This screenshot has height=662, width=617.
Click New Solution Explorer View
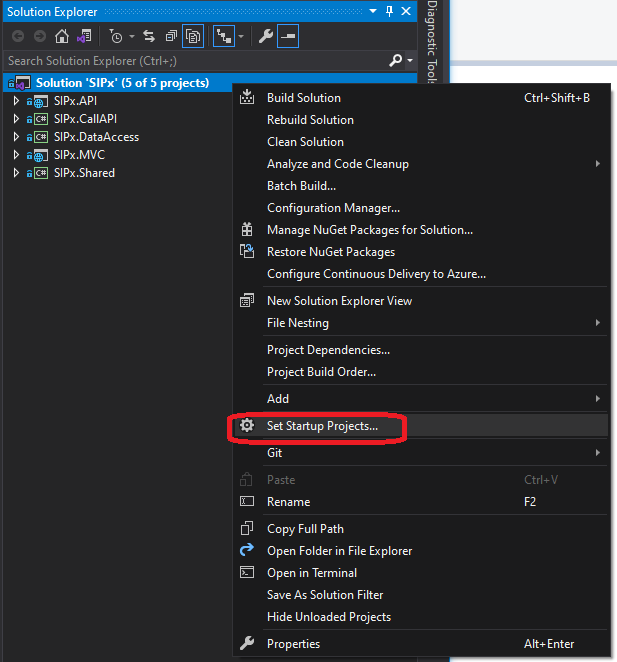pos(421,301)
